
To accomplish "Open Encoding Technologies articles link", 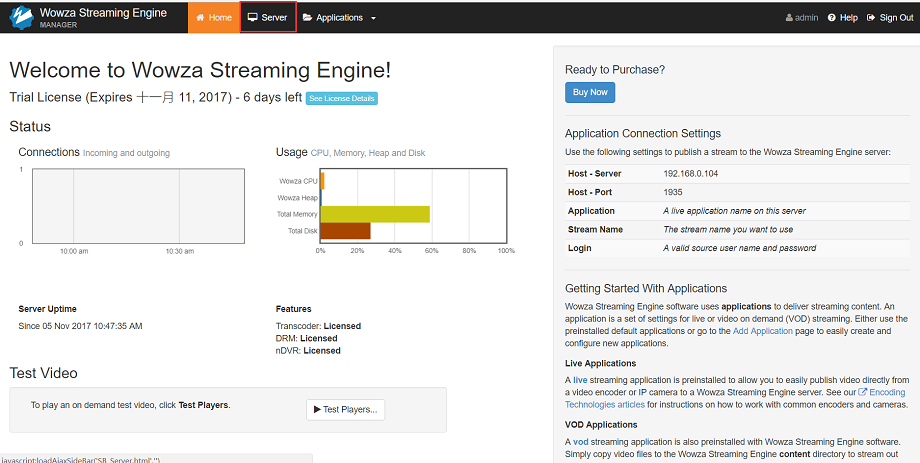I will pyautogui.click(x=735, y=398).
